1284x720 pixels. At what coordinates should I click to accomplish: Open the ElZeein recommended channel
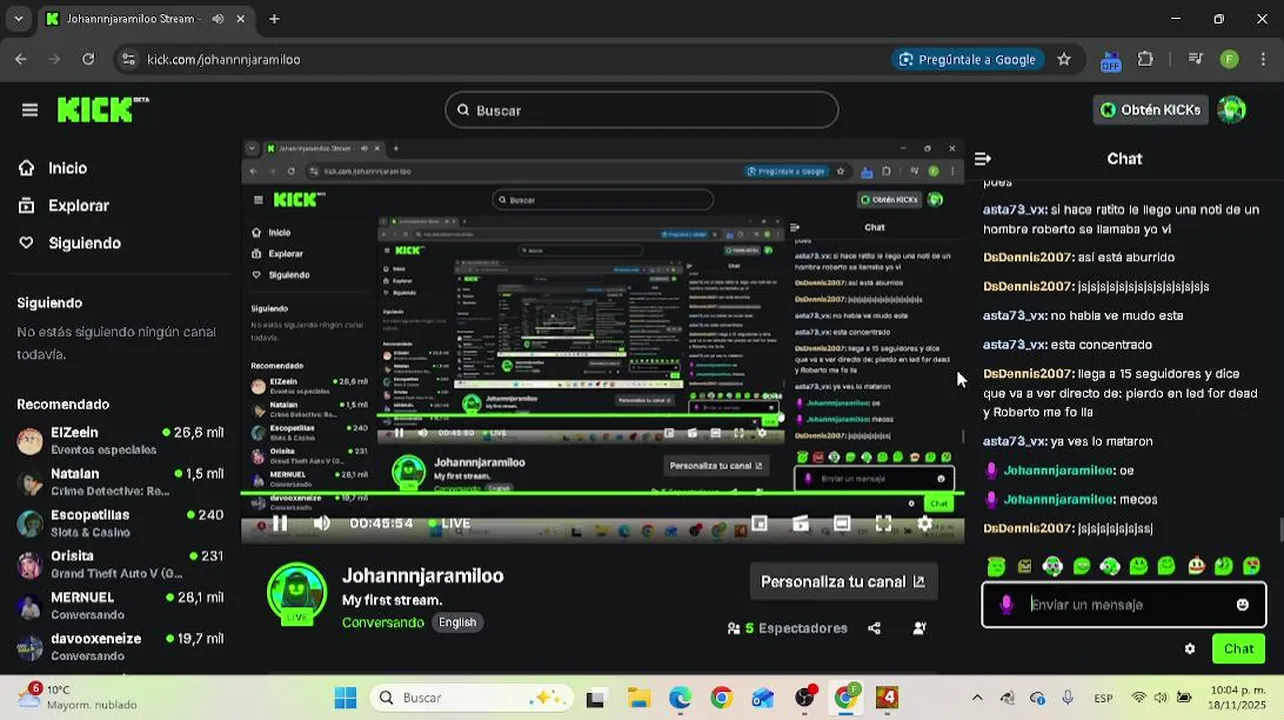[x=121, y=440]
